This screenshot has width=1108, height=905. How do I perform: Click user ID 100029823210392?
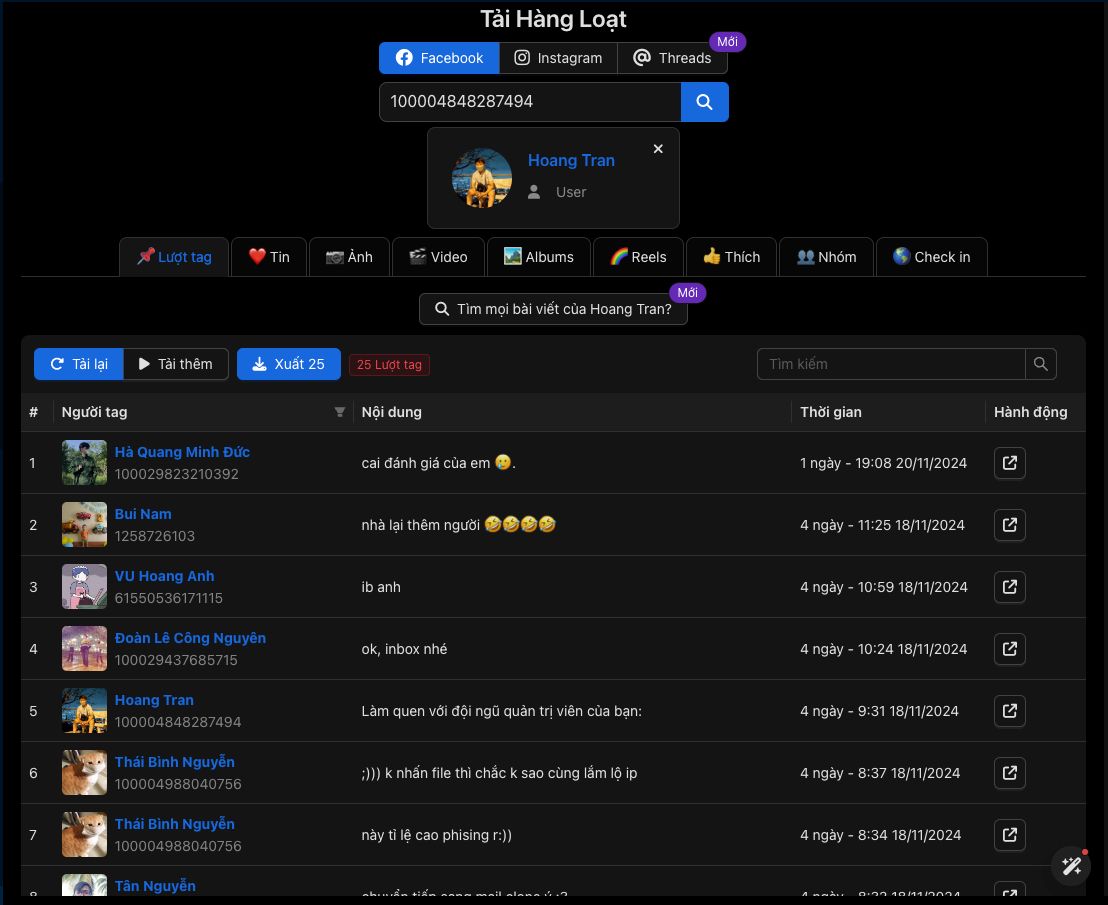point(177,474)
